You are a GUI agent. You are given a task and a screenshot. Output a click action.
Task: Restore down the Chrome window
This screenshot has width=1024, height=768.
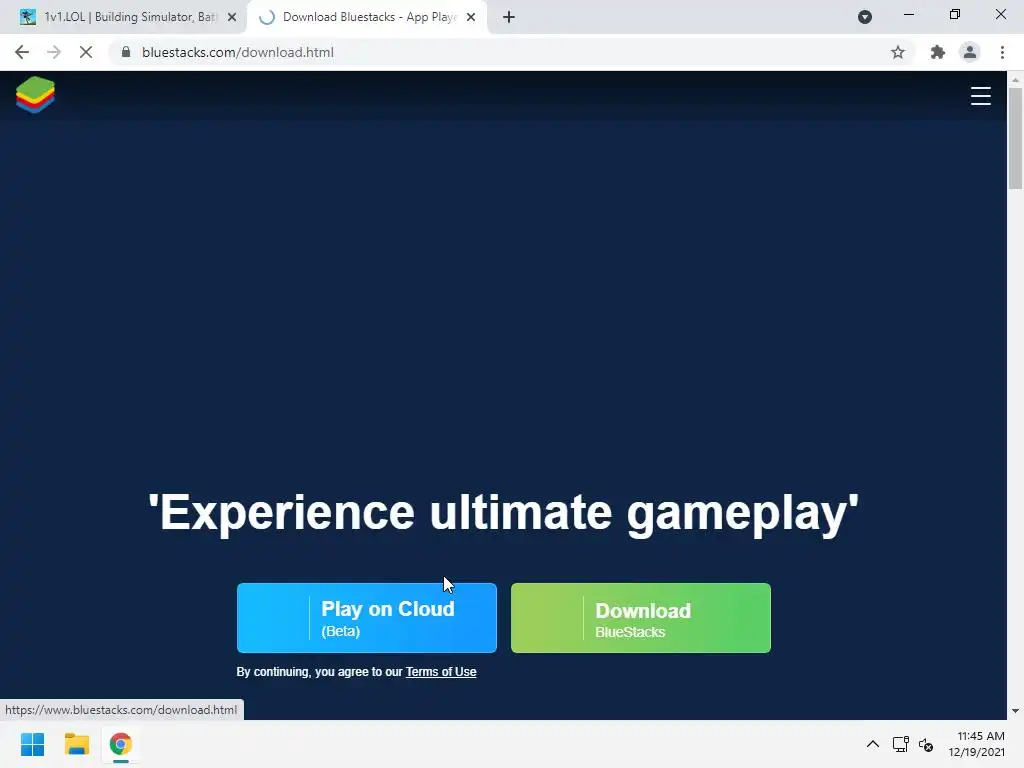955,14
